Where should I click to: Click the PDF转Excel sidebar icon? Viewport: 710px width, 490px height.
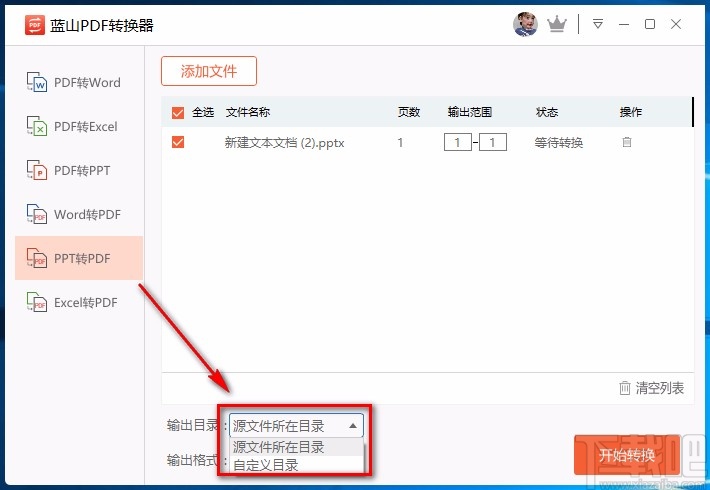pyautogui.click(x=37, y=126)
